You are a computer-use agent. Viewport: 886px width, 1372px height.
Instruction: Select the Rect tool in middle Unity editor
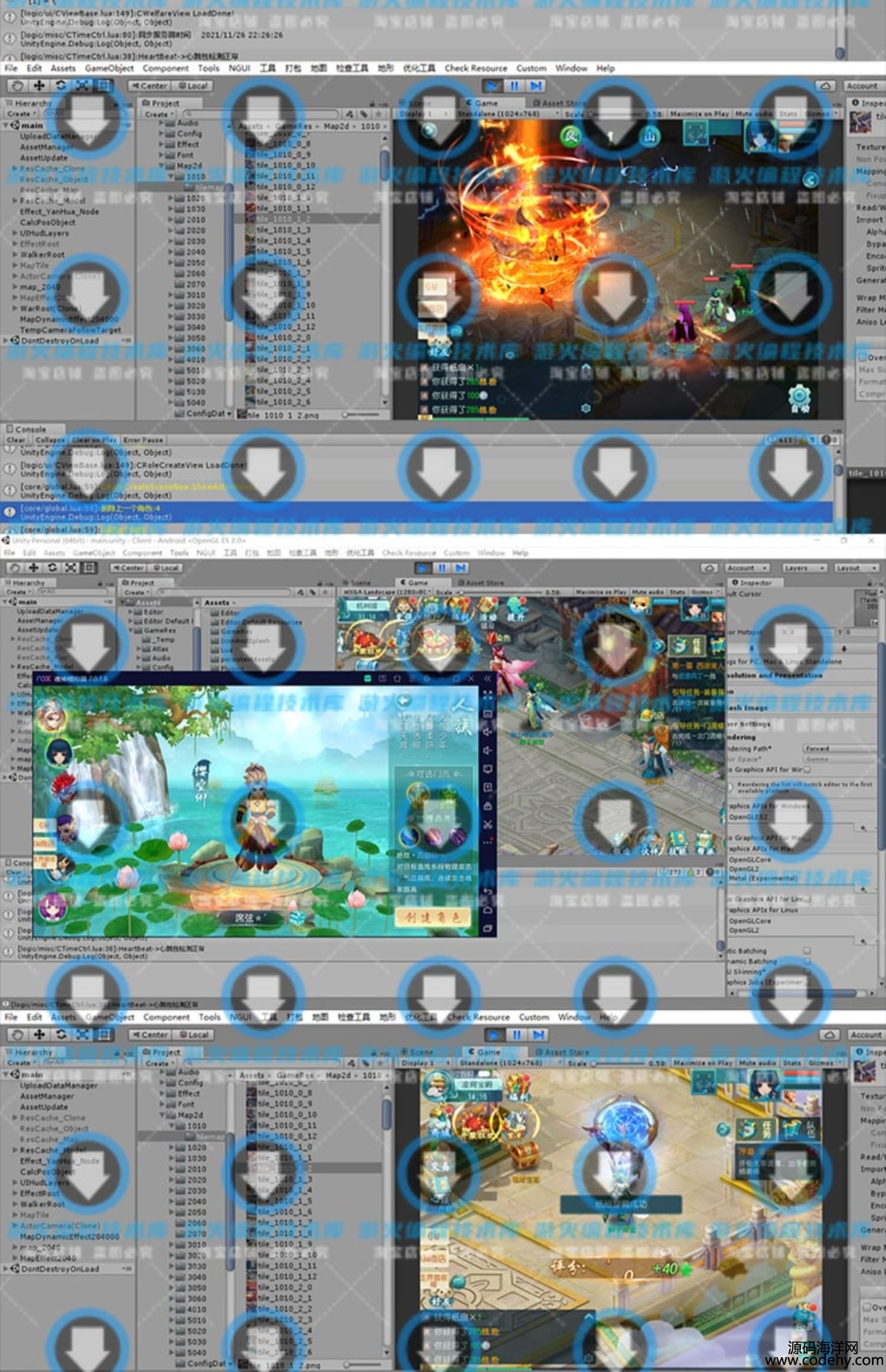click(89, 568)
